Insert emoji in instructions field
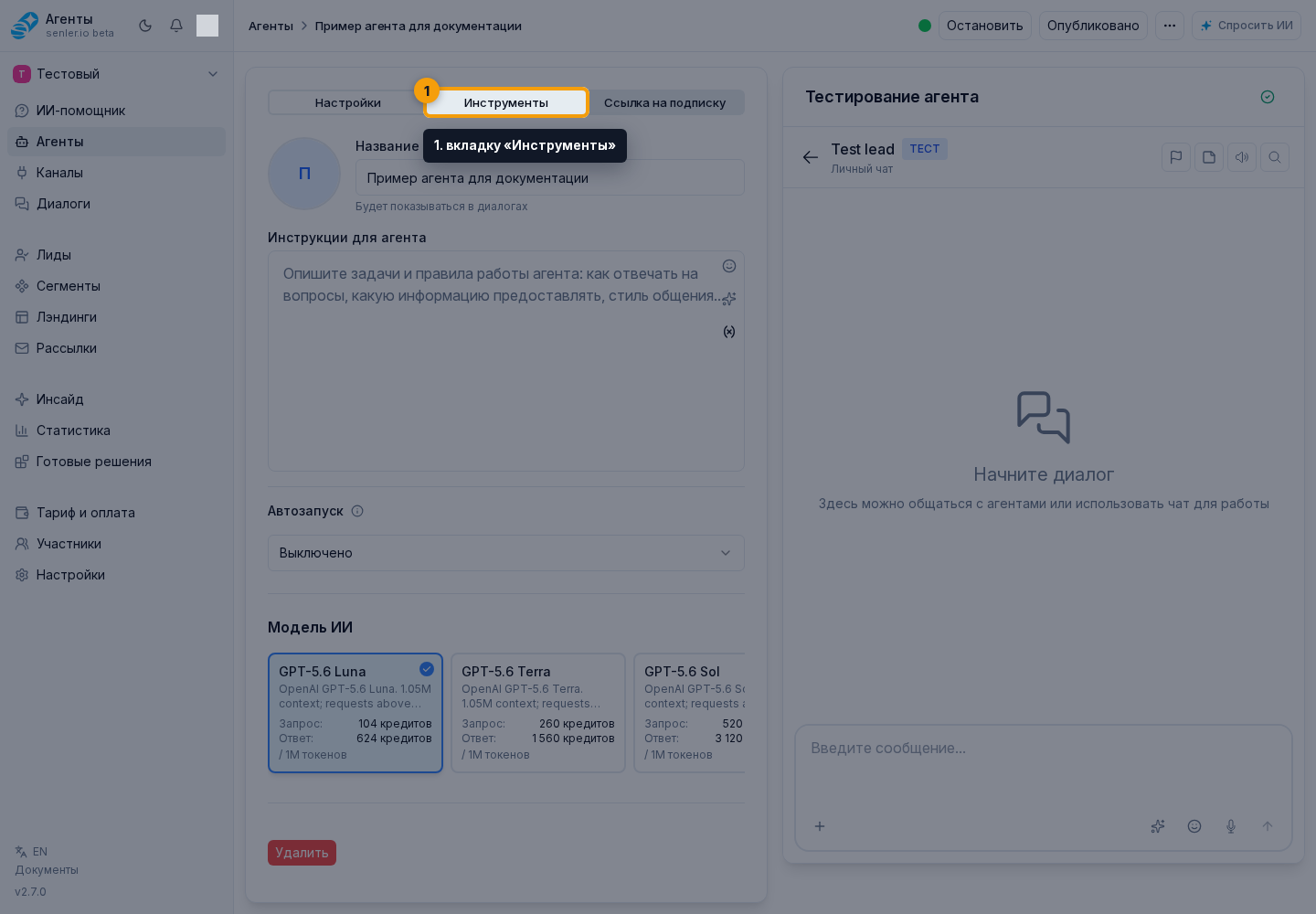This screenshot has height=914, width=1316. 729,266
